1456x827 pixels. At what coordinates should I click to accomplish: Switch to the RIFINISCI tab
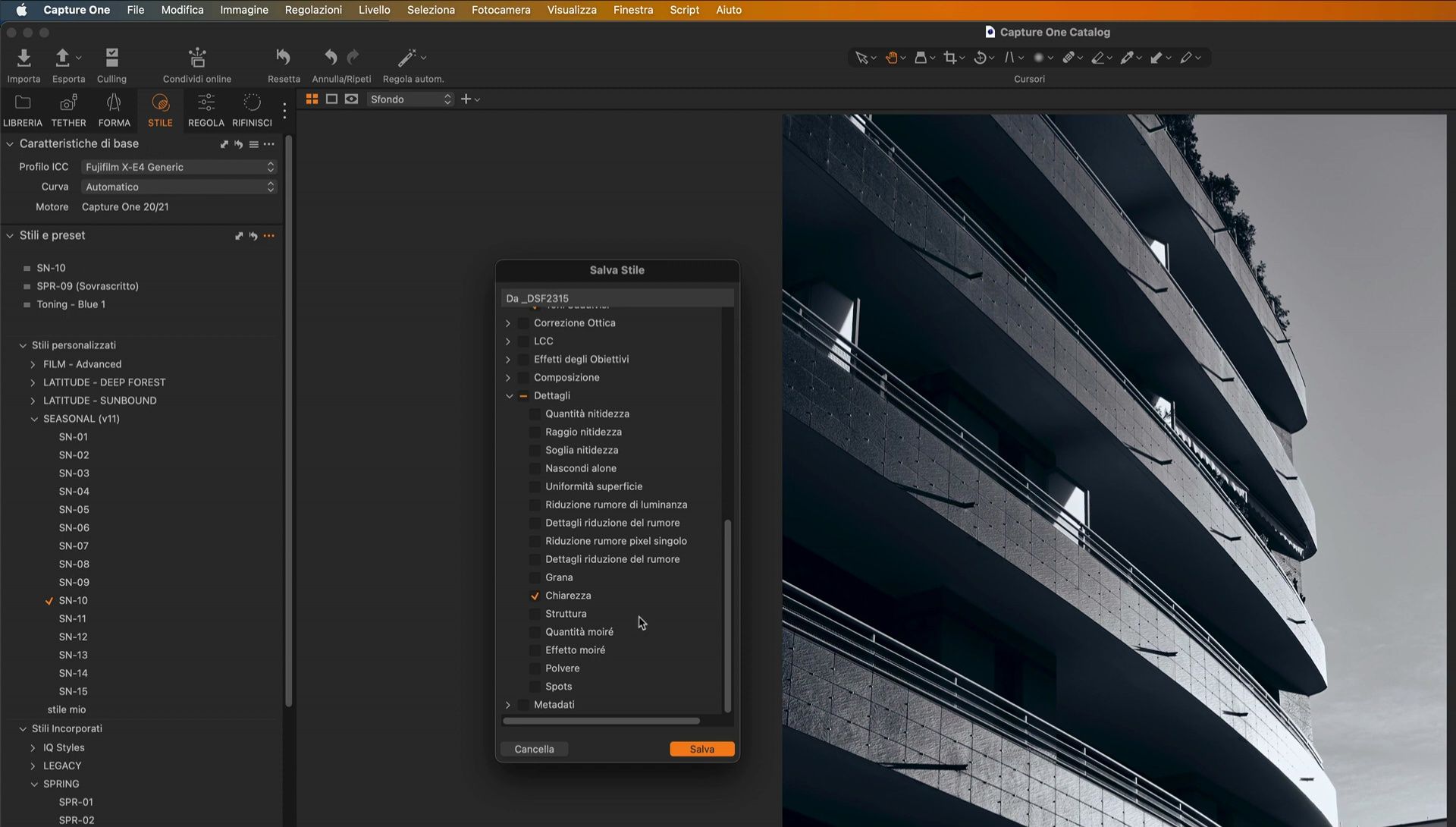(x=252, y=111)
